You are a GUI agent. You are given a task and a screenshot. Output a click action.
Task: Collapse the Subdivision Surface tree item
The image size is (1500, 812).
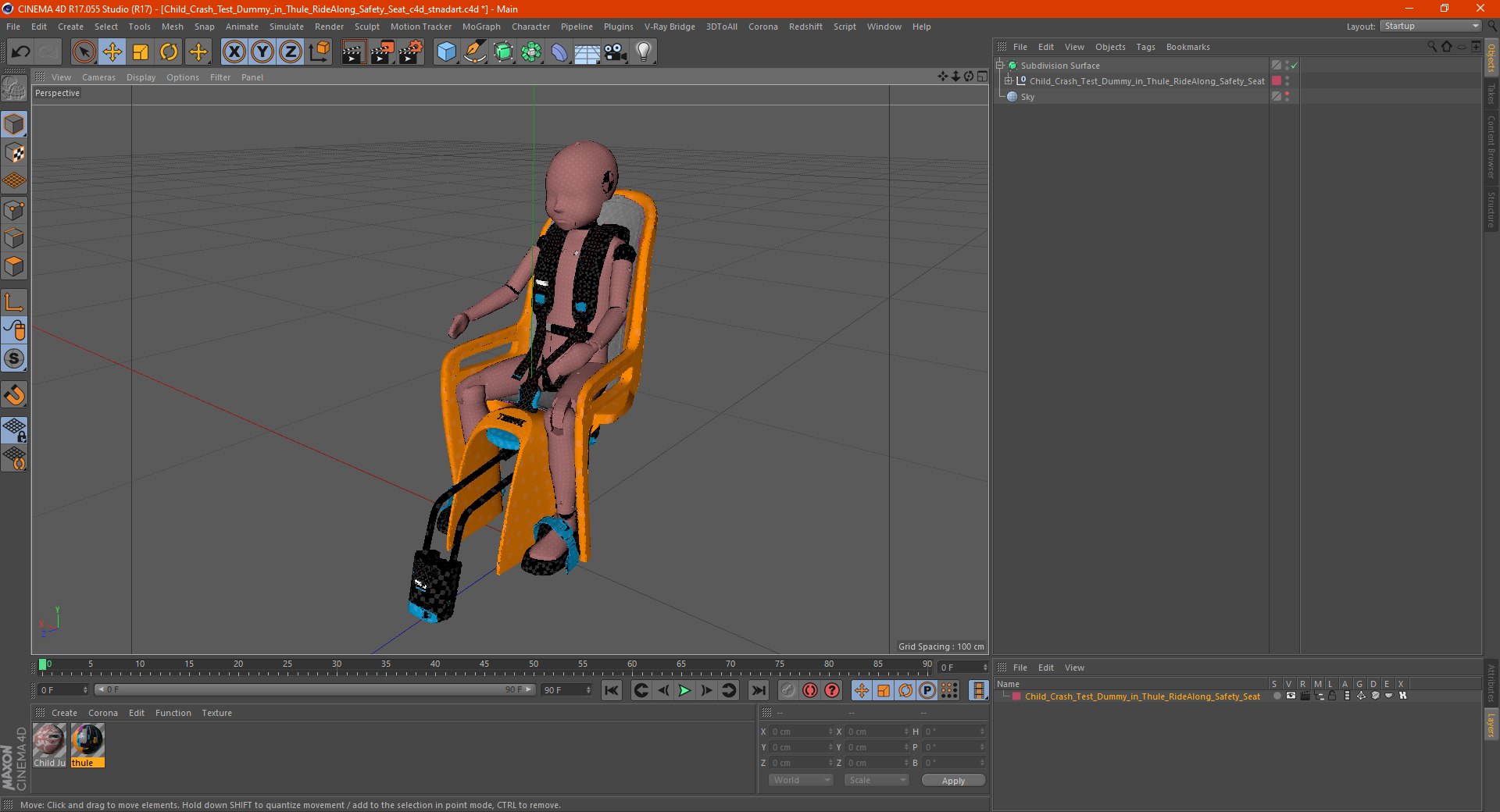pyautogui.click(x=999, y=66)
